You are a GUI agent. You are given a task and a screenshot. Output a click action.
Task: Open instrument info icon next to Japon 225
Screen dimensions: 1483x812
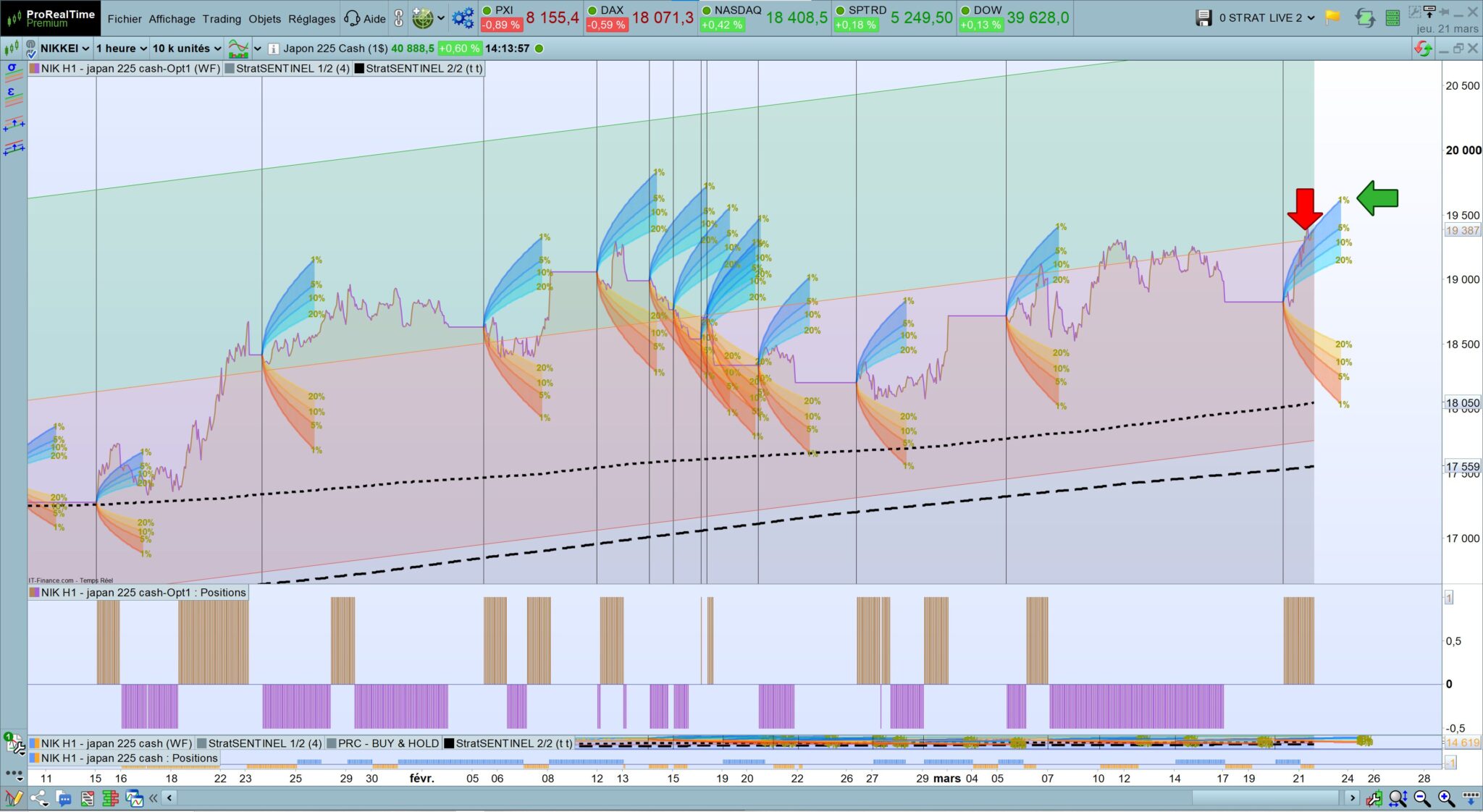(x=273, y=48)
